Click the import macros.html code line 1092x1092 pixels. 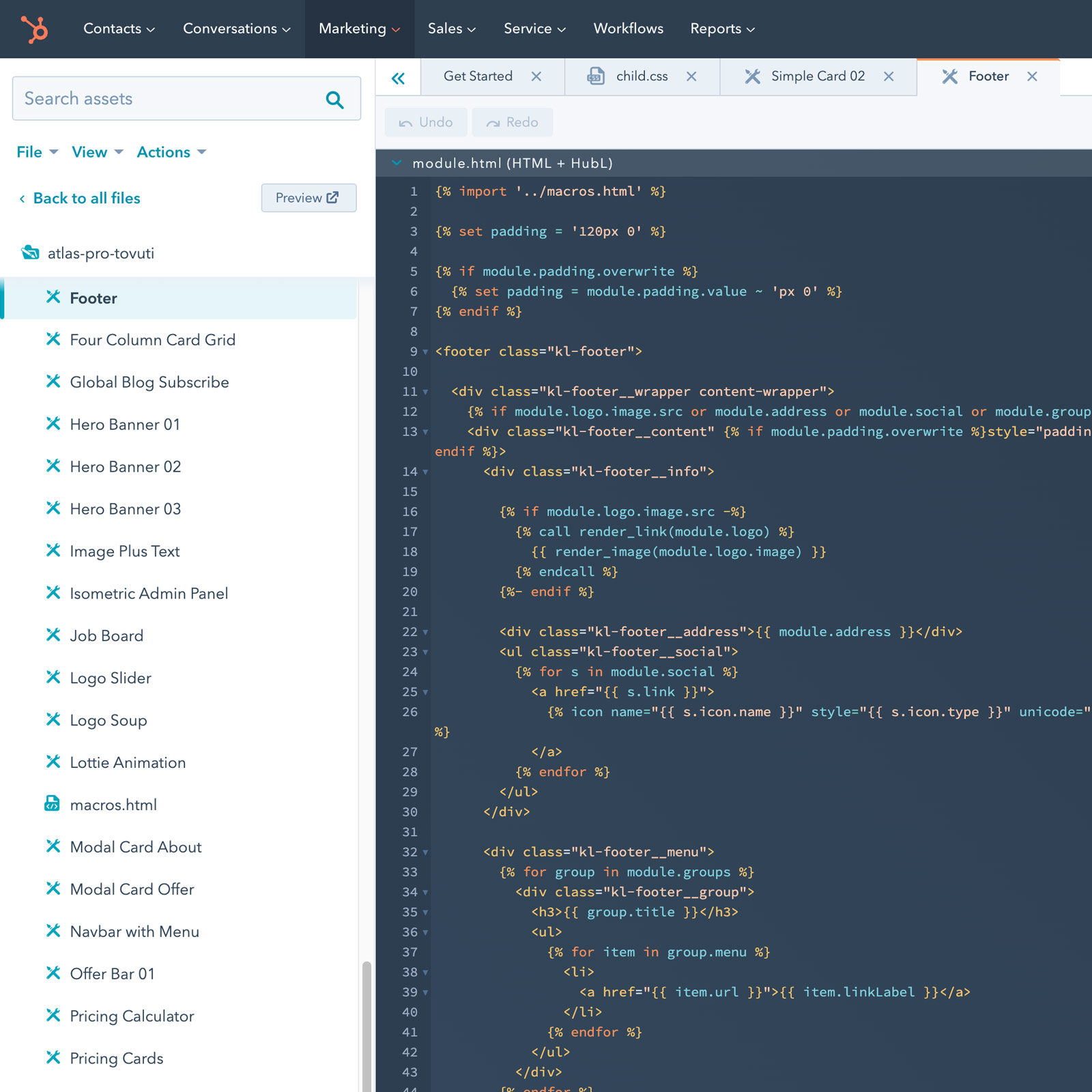(x=551, y=192)
